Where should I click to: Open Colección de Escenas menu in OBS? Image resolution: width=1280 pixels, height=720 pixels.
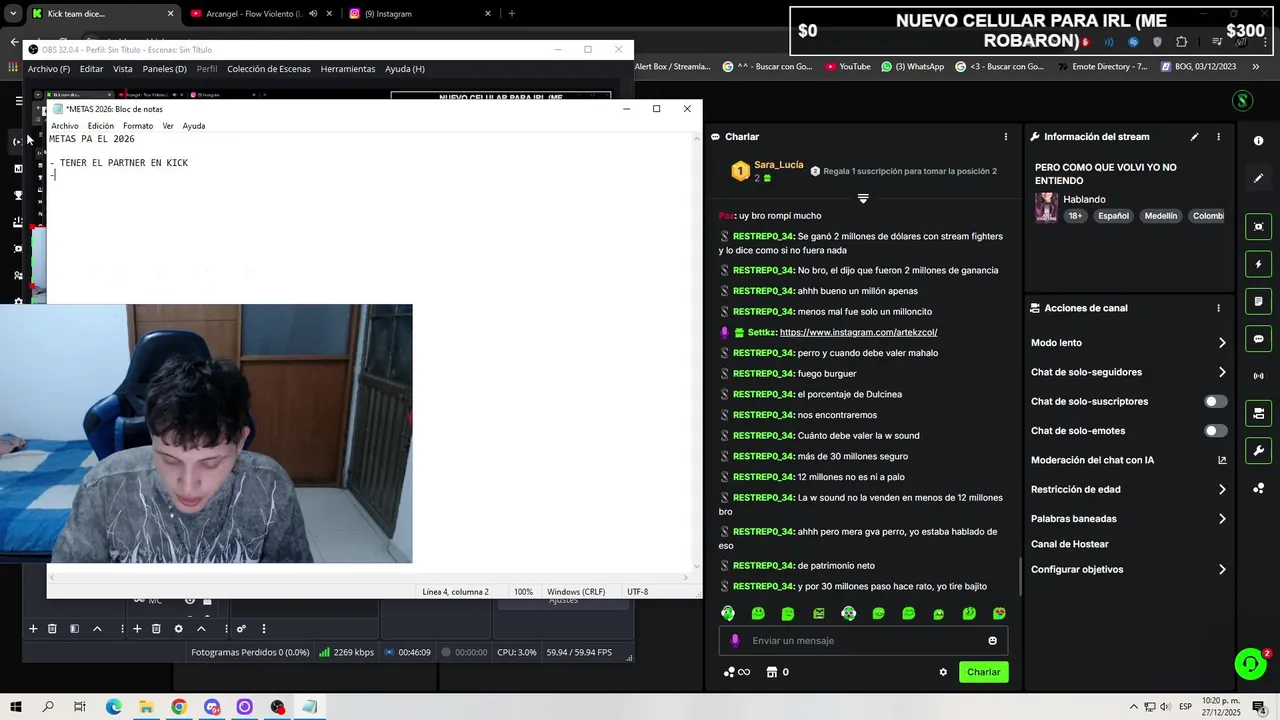(x=269, y=69)
